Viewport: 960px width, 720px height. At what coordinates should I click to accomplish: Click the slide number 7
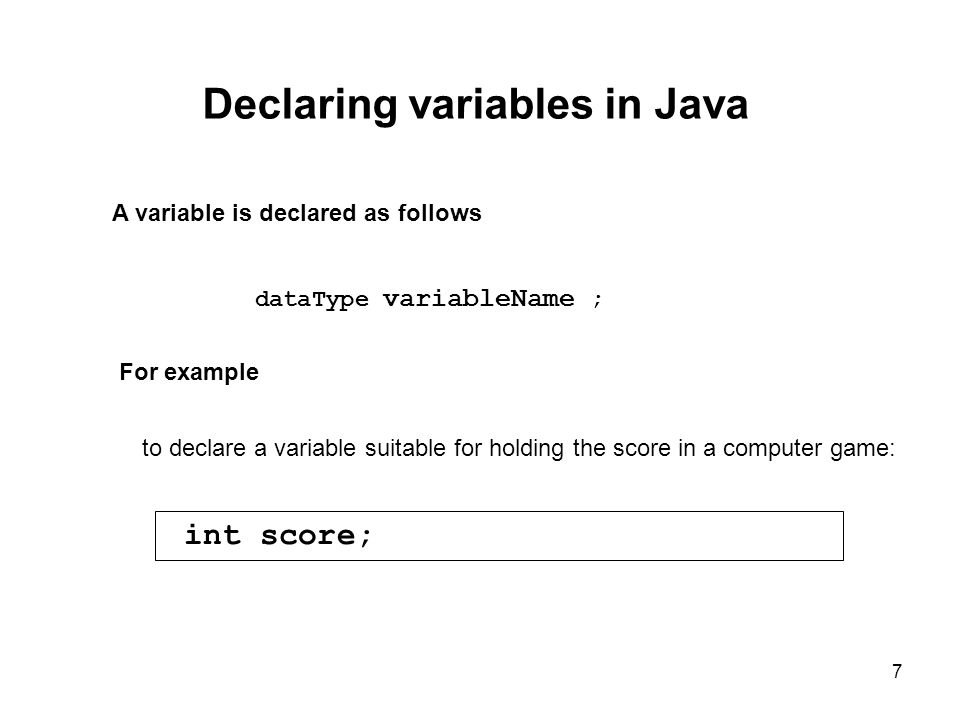click(897, 671)
